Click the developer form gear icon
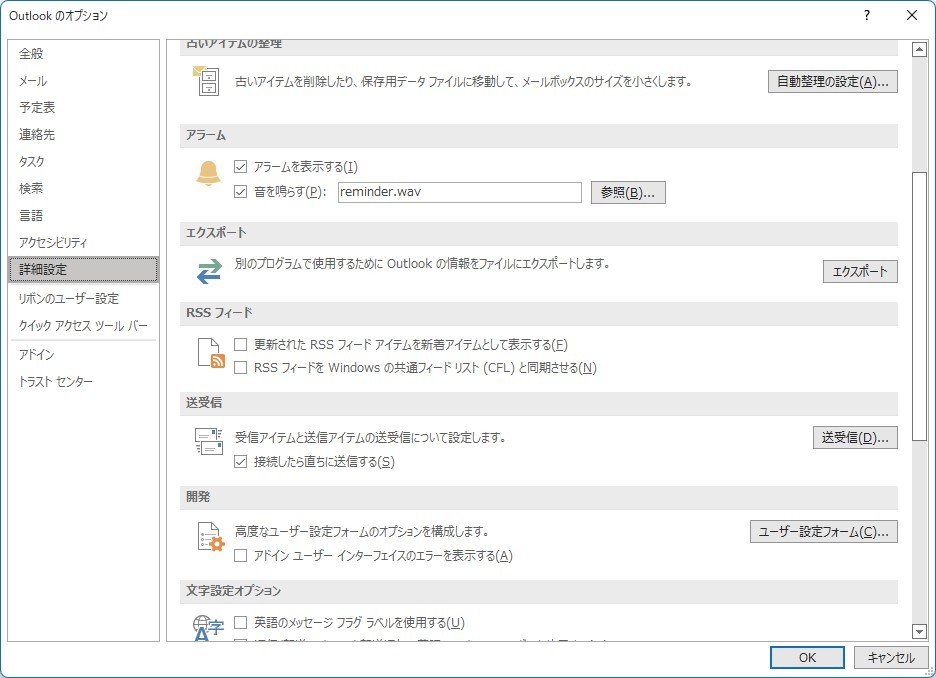Viewport: 936px width, 678px height. [x=210, y=537]
